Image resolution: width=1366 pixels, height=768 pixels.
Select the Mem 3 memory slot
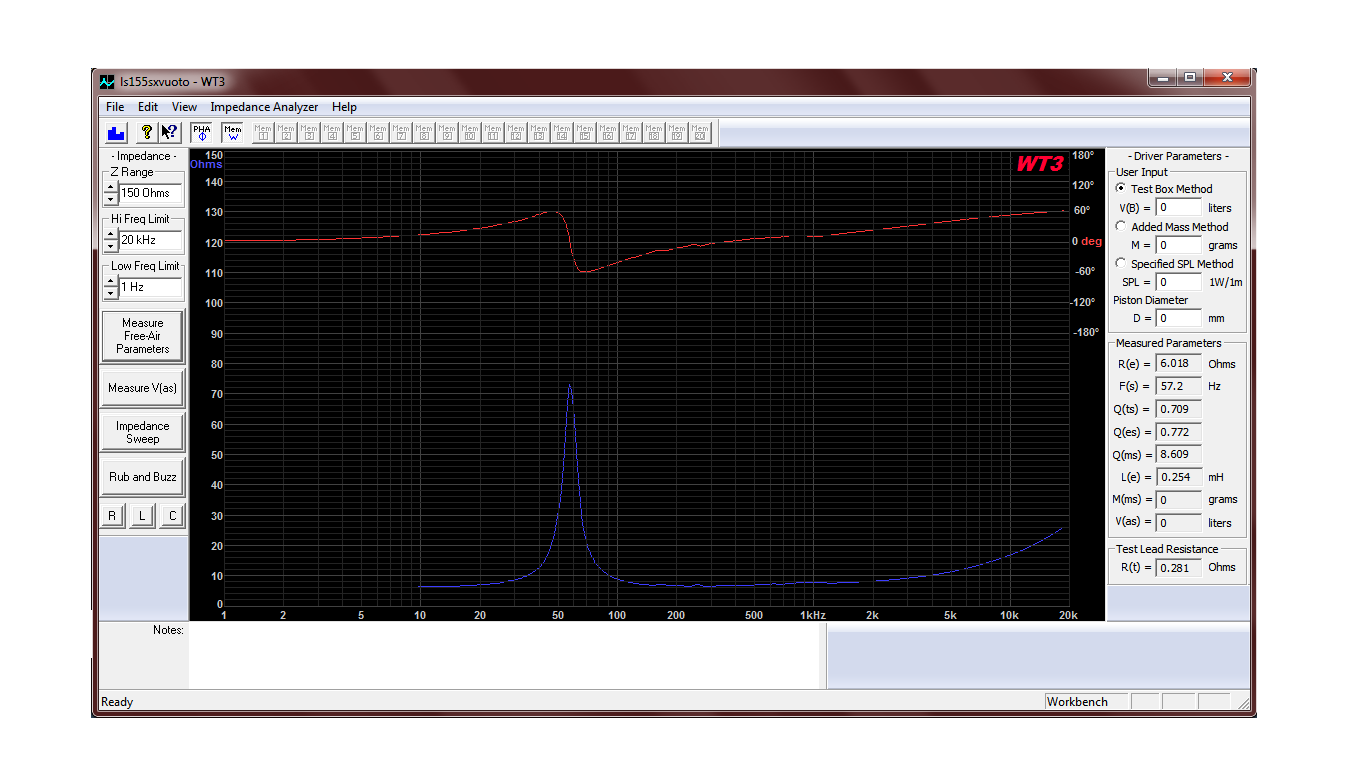(309, 132)
